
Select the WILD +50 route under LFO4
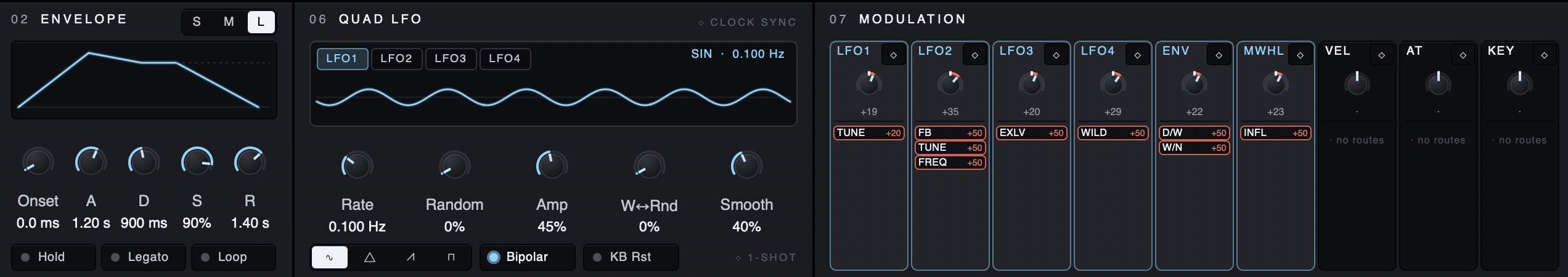pyautogui.click(x=1113, y=133)
